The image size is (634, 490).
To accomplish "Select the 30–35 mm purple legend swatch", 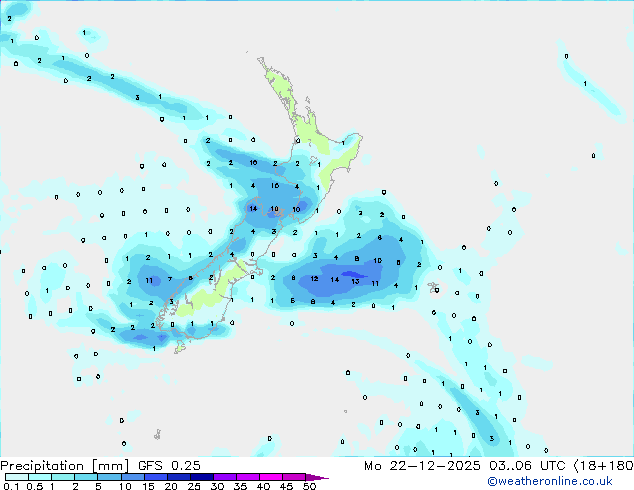I will 224,477.
